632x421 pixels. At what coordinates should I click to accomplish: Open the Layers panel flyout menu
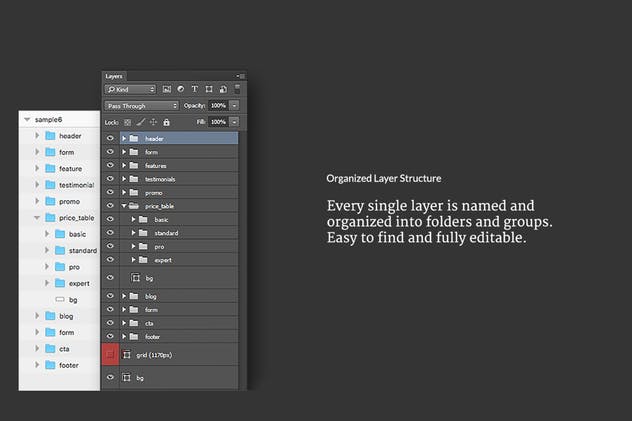(240, 75)
